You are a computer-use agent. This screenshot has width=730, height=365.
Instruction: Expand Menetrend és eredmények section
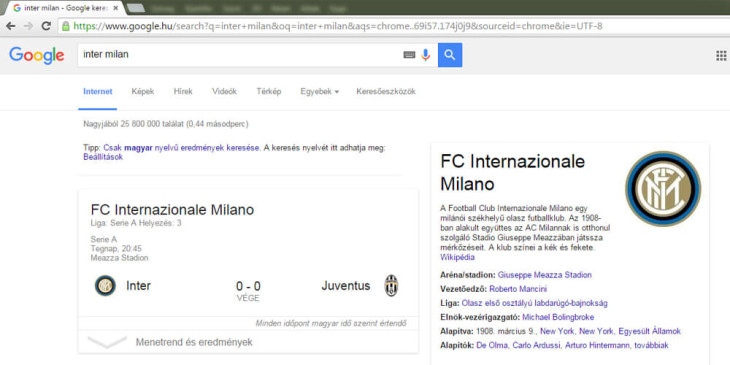click(x=248, y=342)
